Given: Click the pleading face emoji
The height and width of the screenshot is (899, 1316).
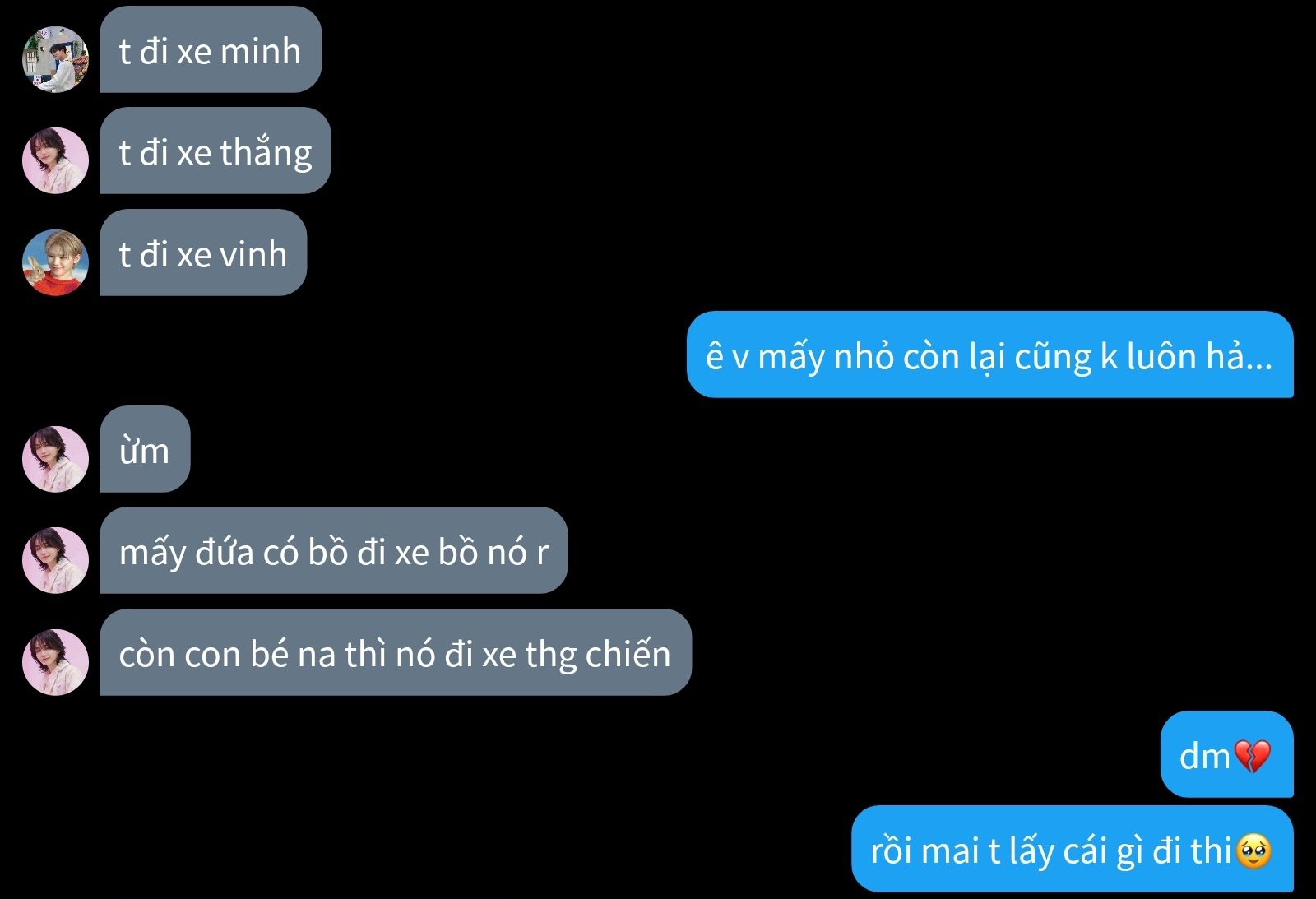Looking at the screenshot, I should pos(1253,851).
